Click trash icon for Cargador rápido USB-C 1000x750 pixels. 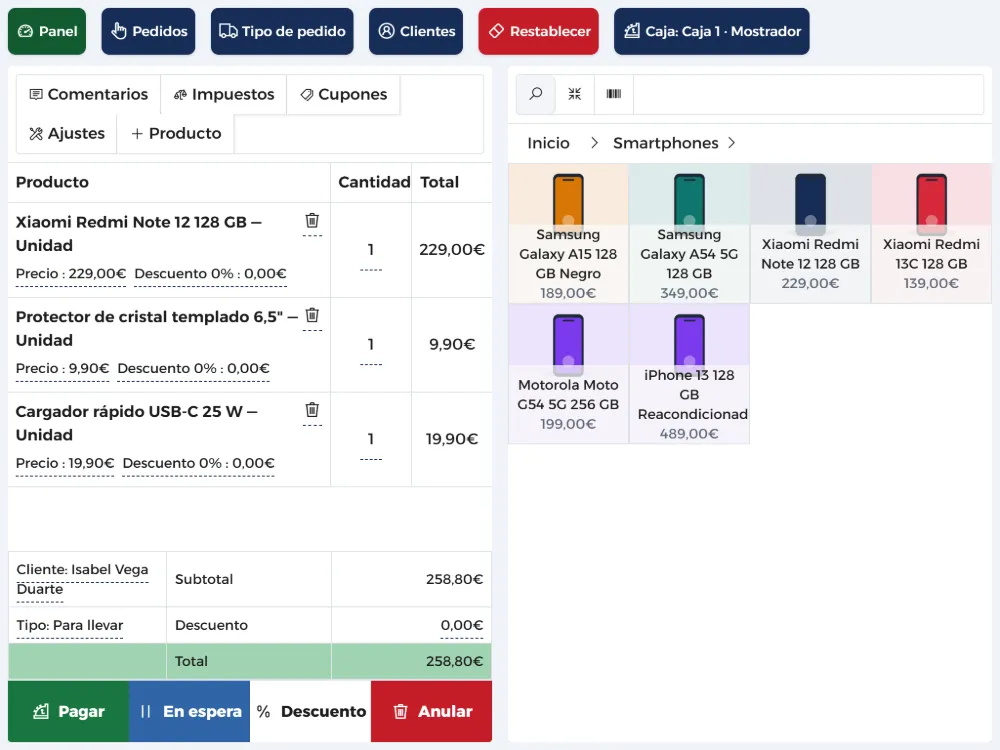click(312, 409)
